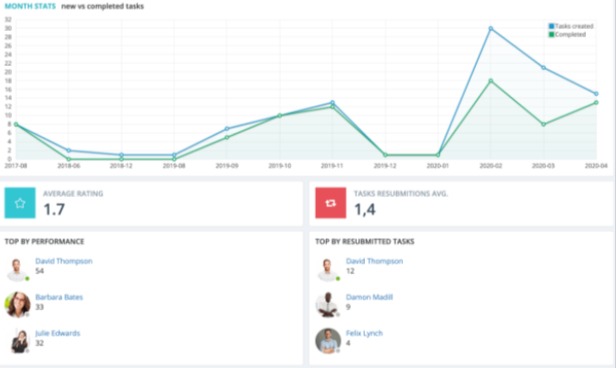Click David Thompson's avatar under Resubmitted Tasks
Screen dimensions: 616x368
pos(328,269)
